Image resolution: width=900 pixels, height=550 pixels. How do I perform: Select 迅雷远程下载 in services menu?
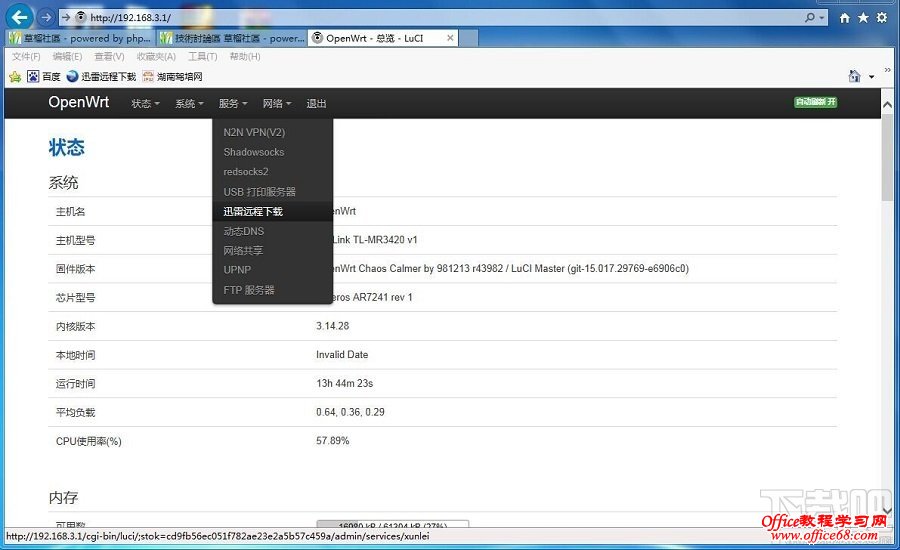pos(273,211)
